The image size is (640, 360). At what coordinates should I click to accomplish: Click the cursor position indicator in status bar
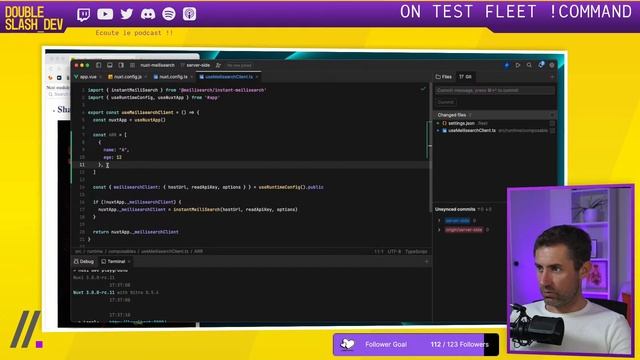(378, 252)
